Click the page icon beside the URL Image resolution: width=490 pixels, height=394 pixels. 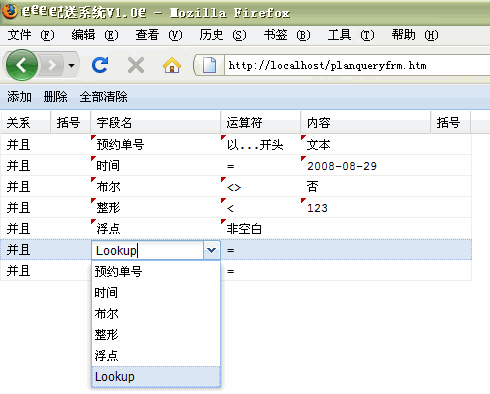[x=209, y=65]
